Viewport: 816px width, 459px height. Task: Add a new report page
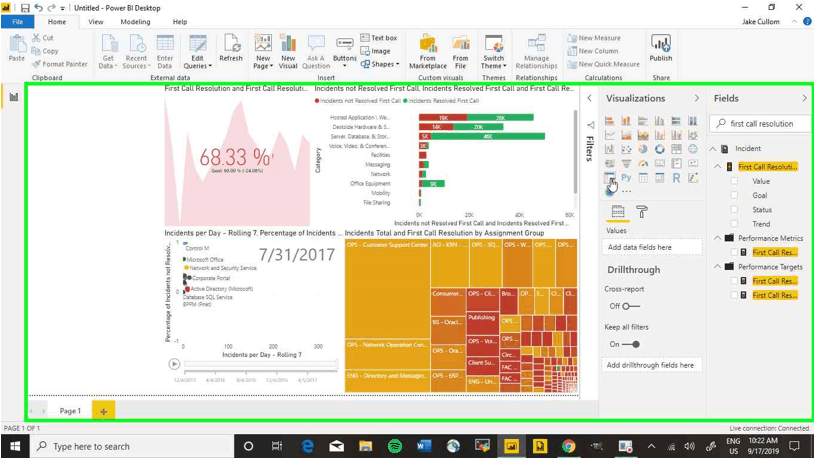click(104, 411)
